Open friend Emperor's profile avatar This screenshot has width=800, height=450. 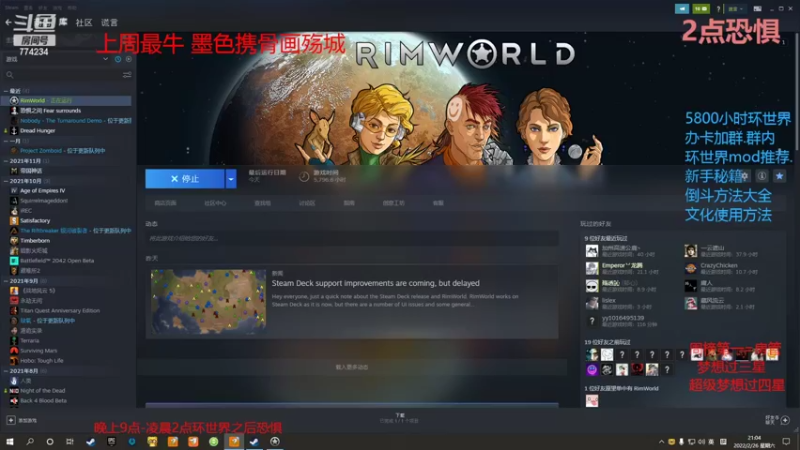592,268
